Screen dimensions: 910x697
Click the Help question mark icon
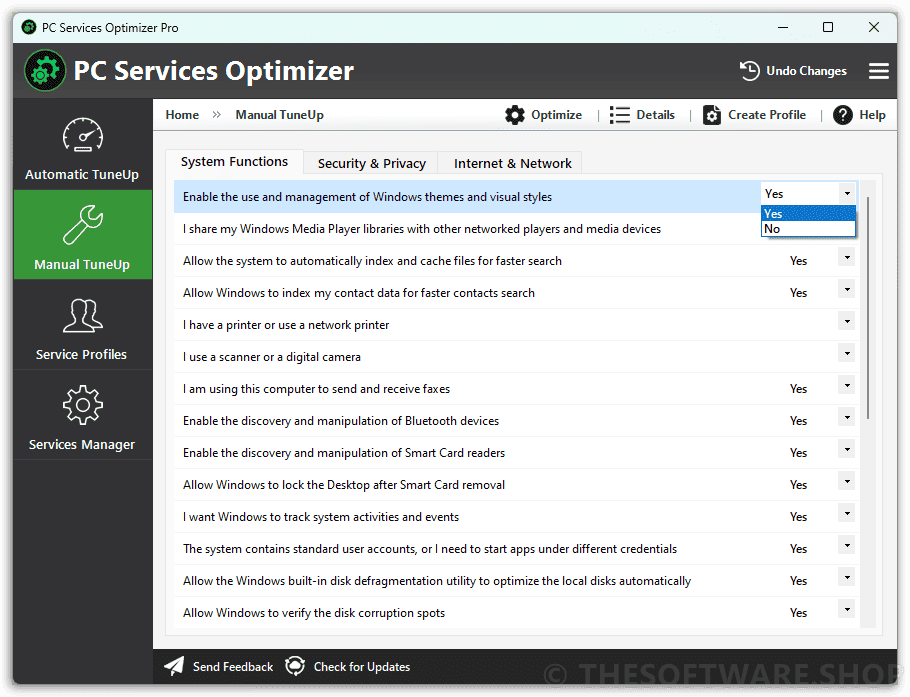[842, 115]
